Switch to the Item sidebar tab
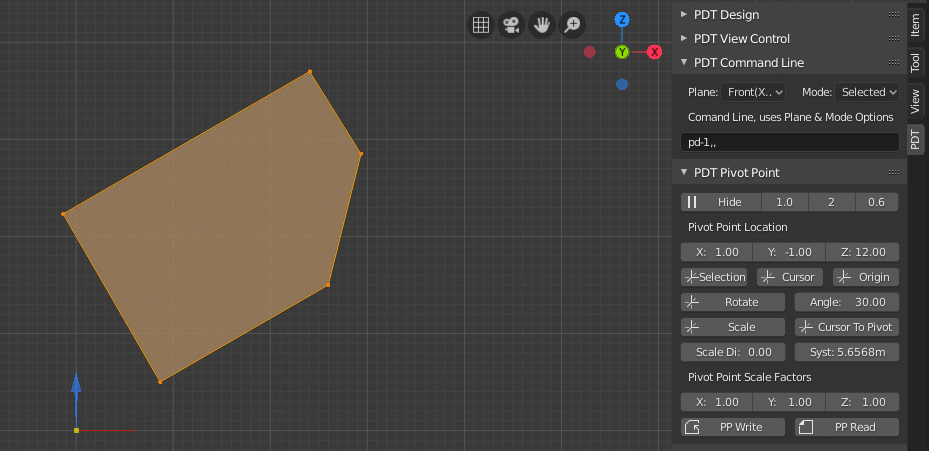This screenshot has width=929, height=451. point(915,24)
